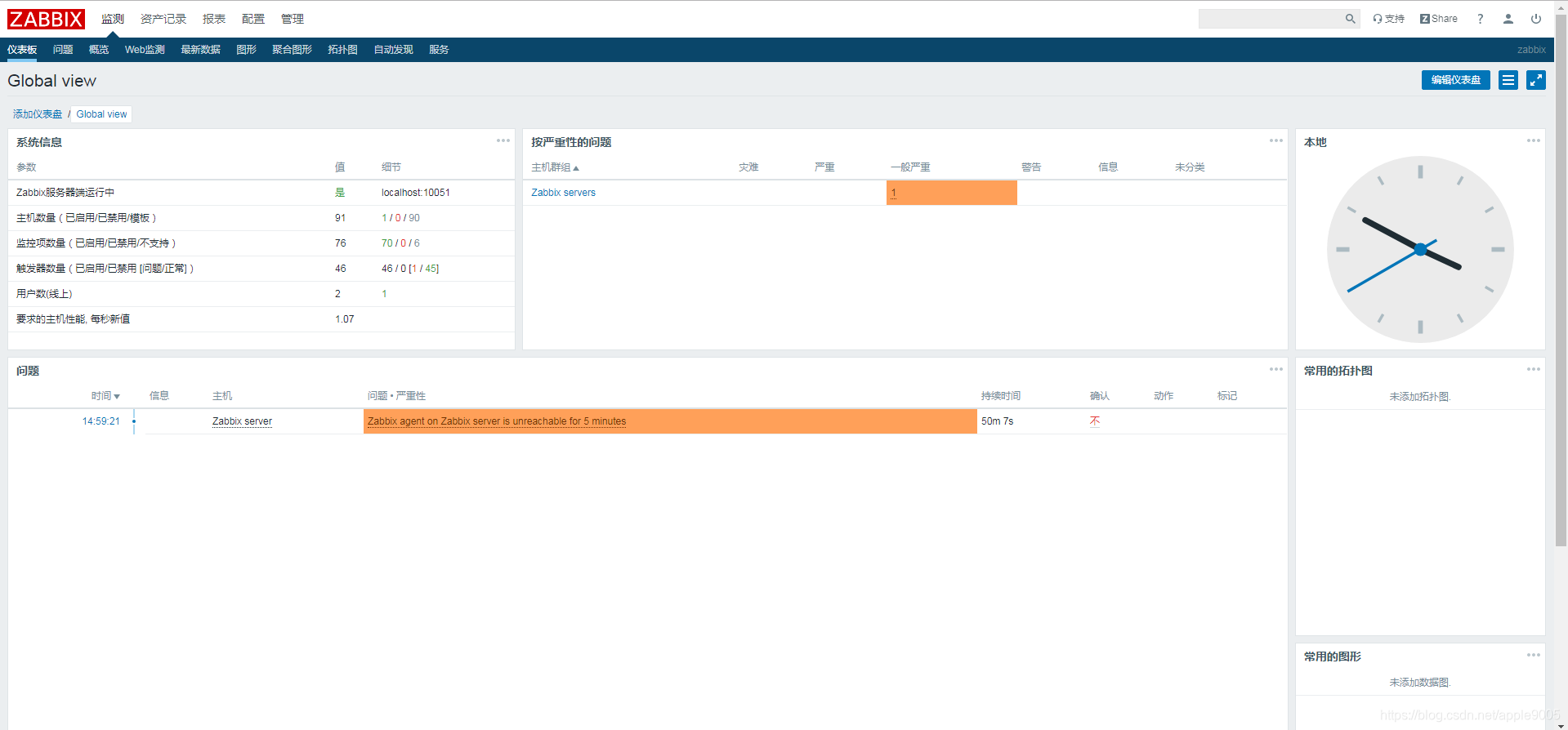Sort problems by 时间 column header
The image size is (1568, 730).
click(x=105, y=396)
